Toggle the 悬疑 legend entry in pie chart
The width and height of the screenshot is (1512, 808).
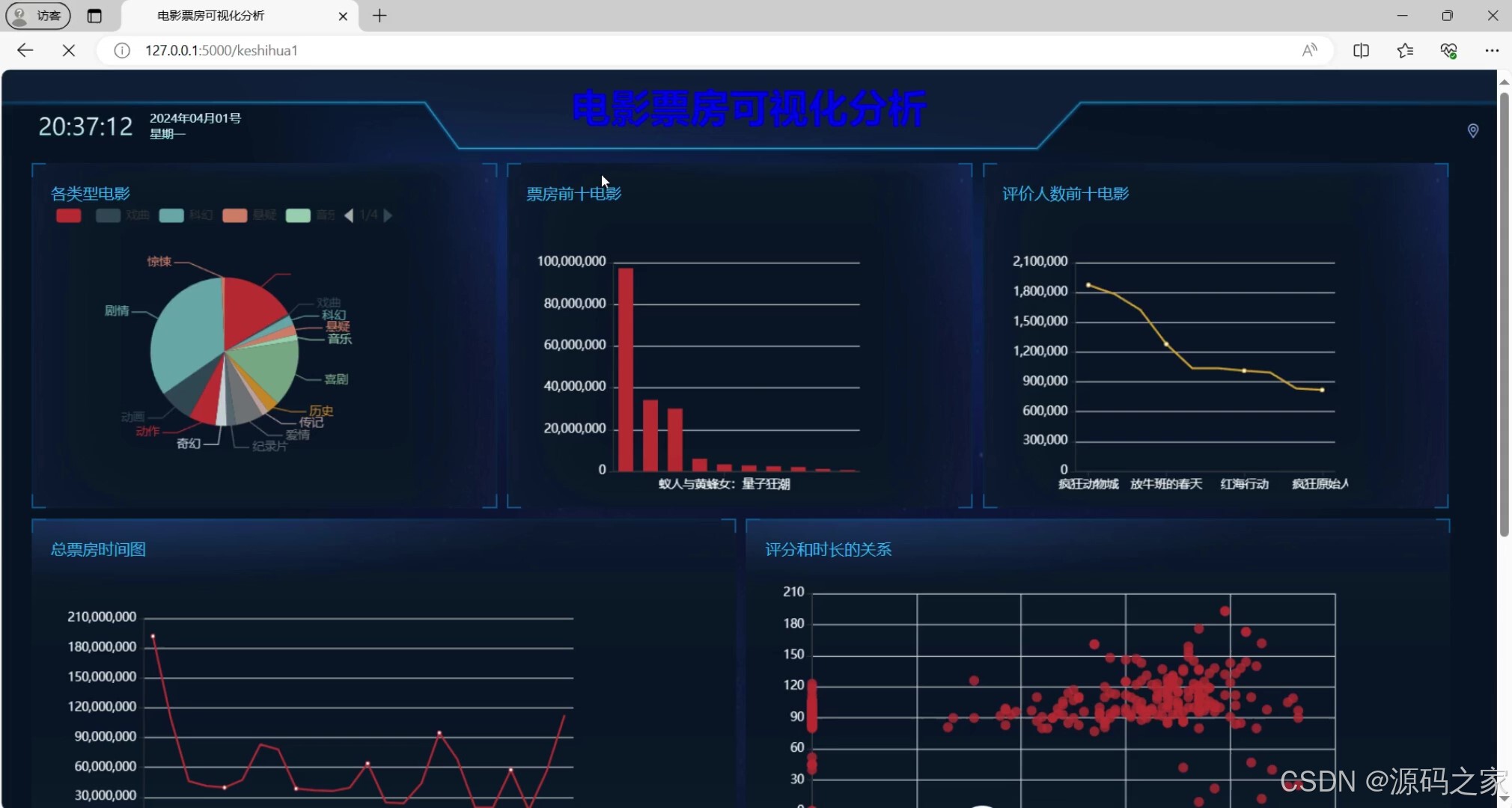coord(250,215)
